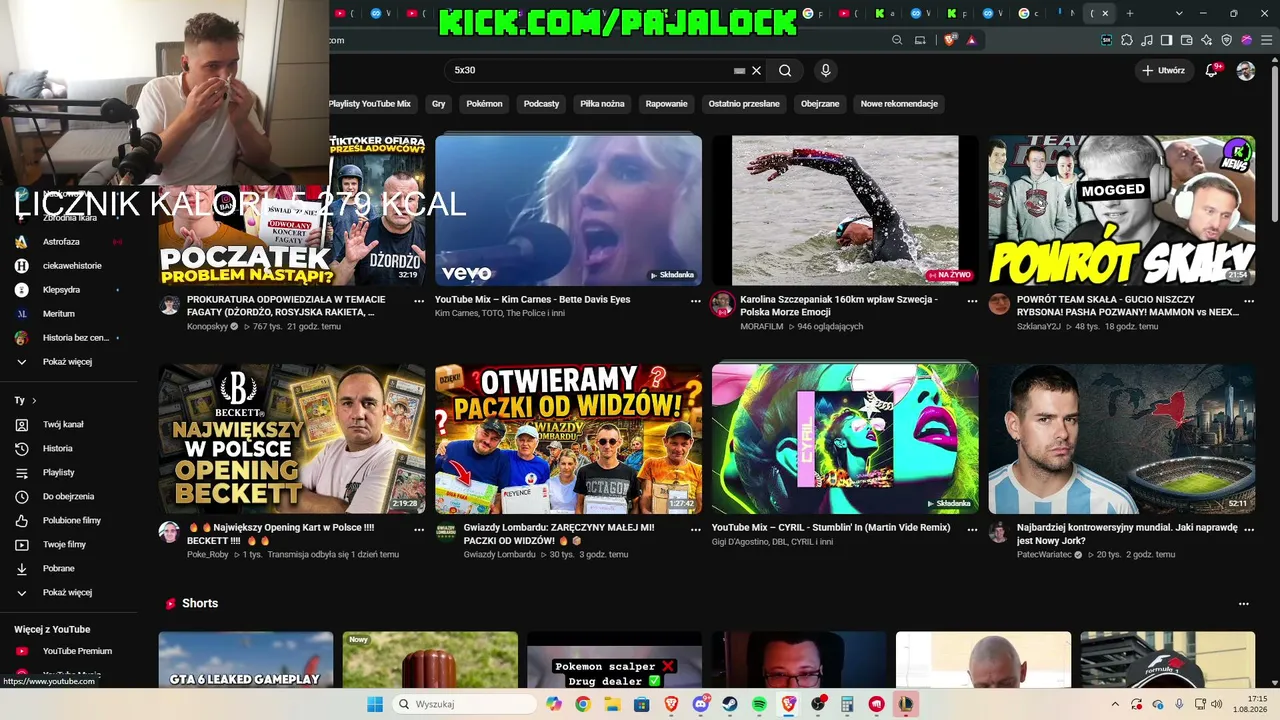Open Discord from the taskbar
1280x720 pixels.
(x=701, y=704)
